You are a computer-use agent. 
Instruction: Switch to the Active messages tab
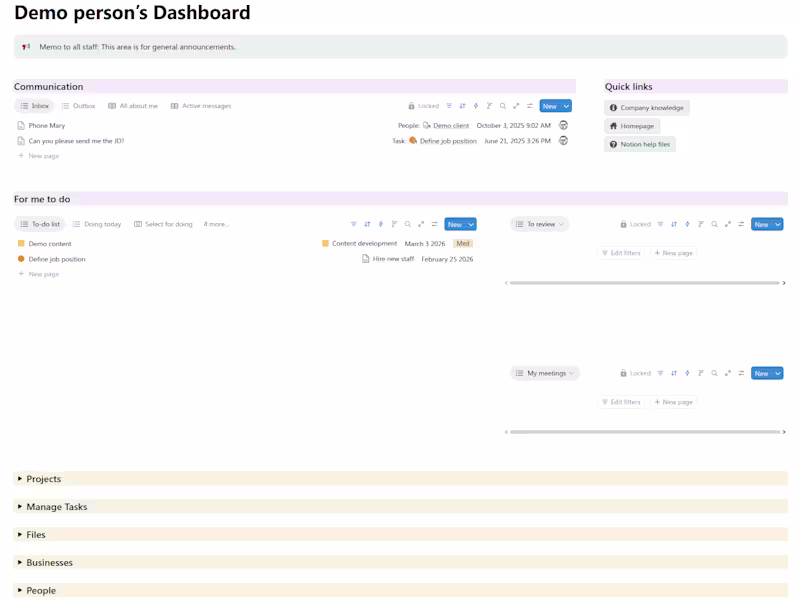(x=201, y=106)
